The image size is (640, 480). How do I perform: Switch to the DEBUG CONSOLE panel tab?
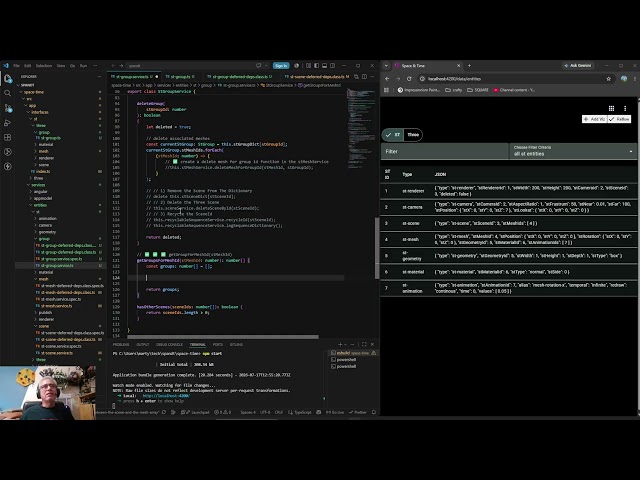pos(169,345)
